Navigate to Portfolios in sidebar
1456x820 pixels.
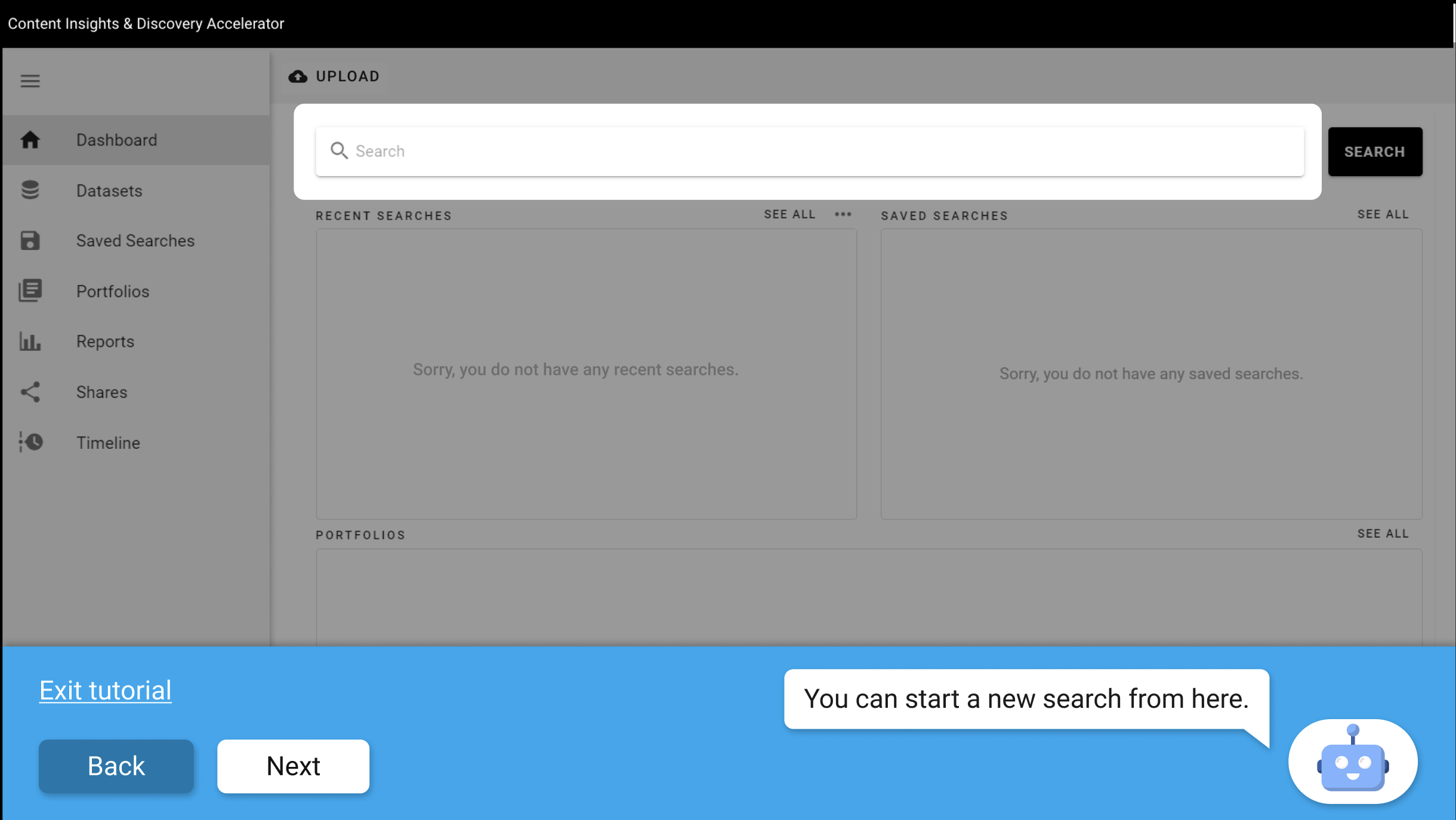pos(136,291)
